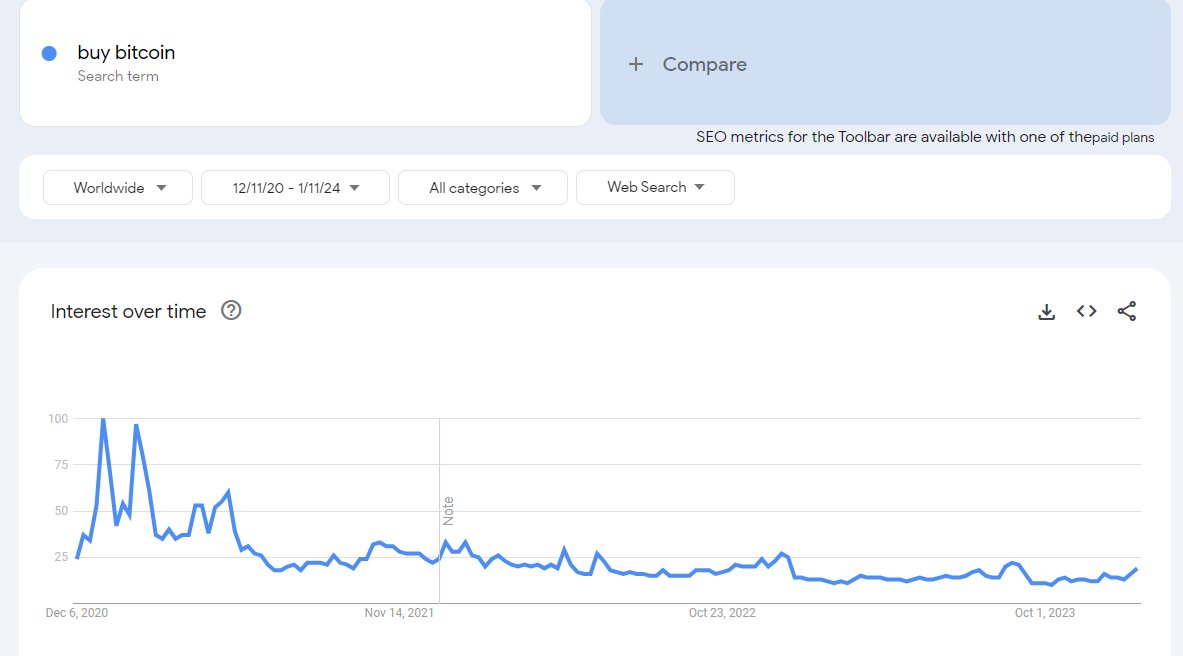
Task: Open the Web Search type dropdown
Action: [x=655, y=187]
